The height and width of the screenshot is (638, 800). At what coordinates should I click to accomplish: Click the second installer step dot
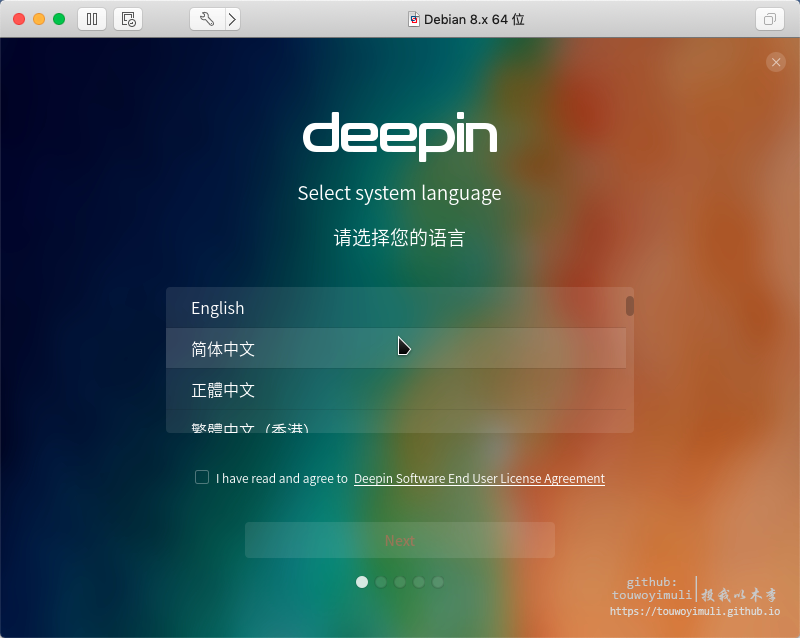click(x=381, y=582)
